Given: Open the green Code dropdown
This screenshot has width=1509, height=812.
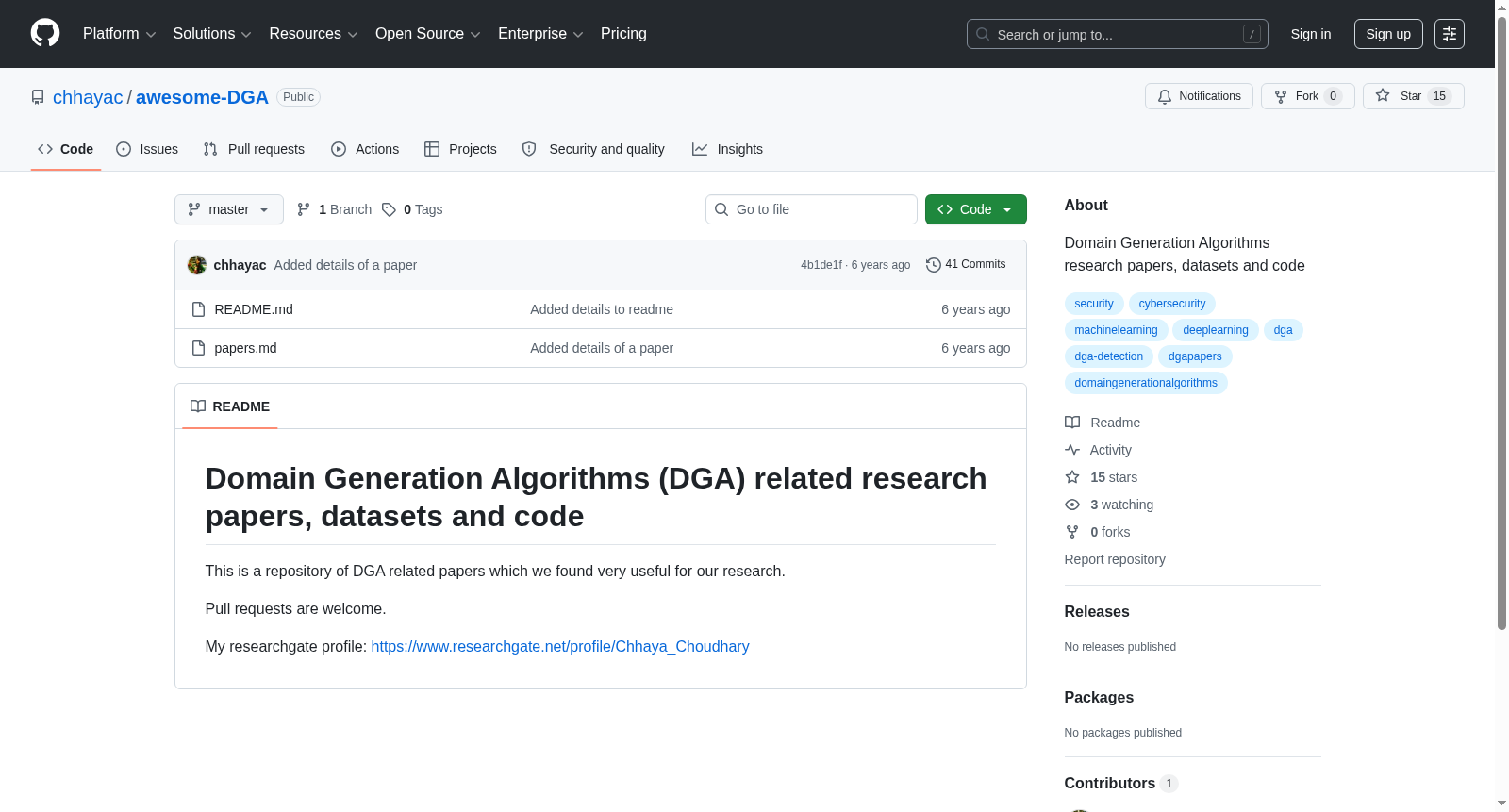Looking at the screenshot, I should (976, 209).
